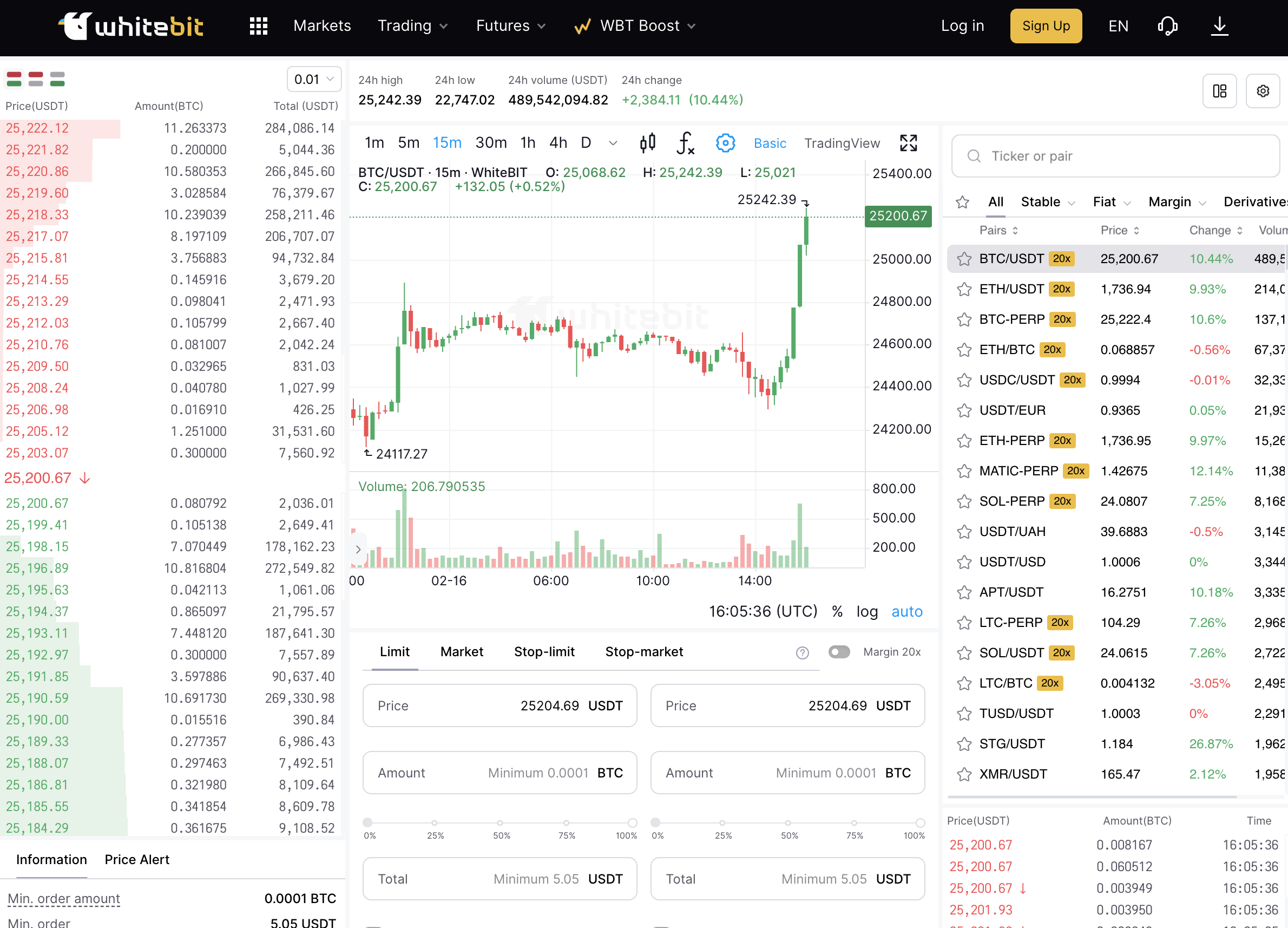Switch order book to asks-only view
1288x928 pixels.
coord(35,79)
